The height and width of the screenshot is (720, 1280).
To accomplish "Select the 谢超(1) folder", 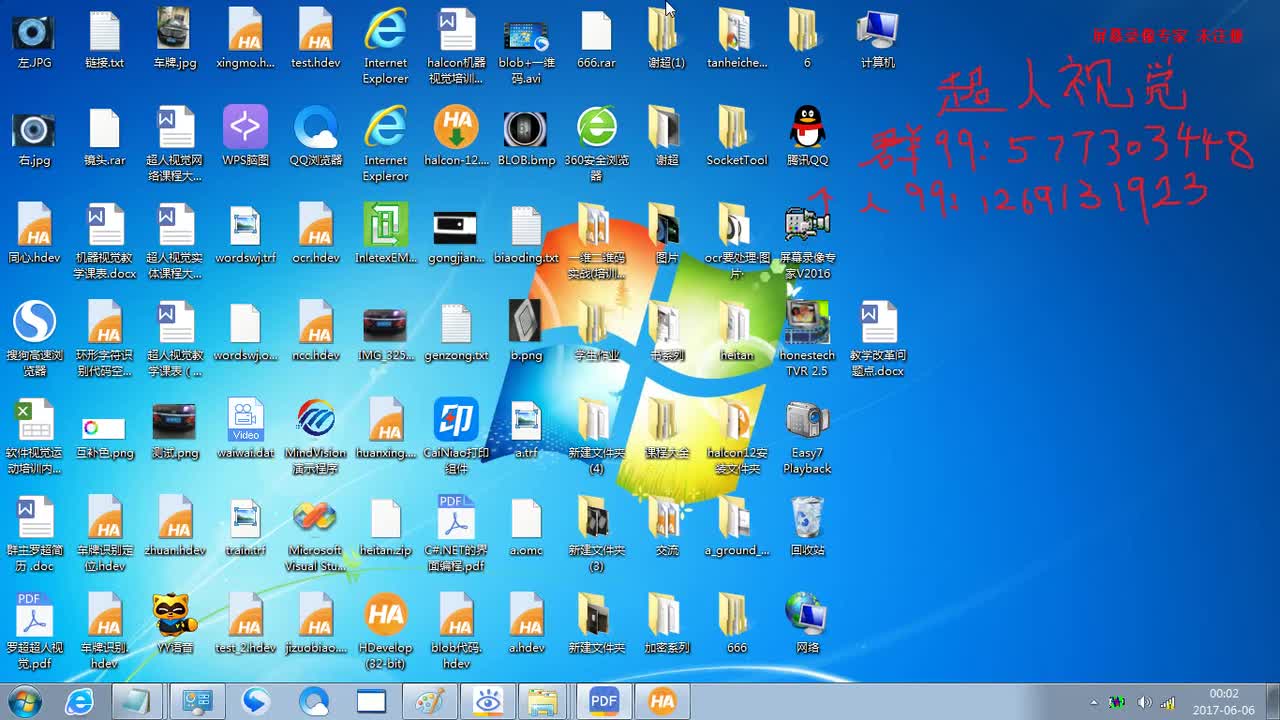I will pyautogui.click(x=667, y=39).
